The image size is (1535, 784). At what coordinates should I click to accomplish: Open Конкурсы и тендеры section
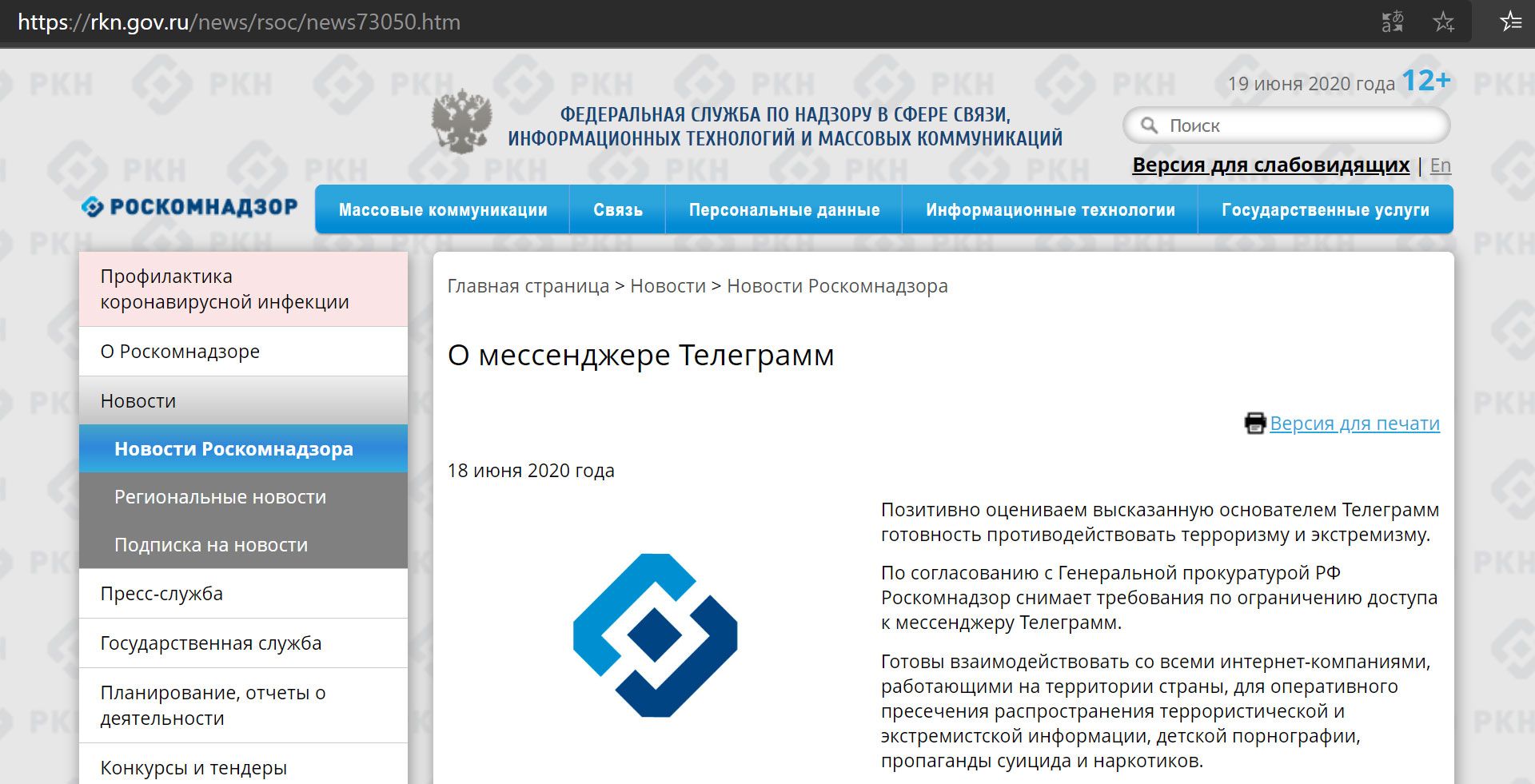[x=193, y=768]
